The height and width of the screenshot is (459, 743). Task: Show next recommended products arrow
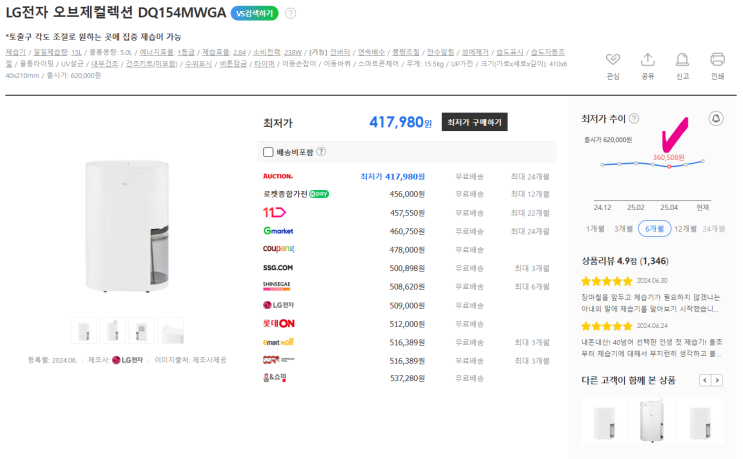tap(717, 380)
